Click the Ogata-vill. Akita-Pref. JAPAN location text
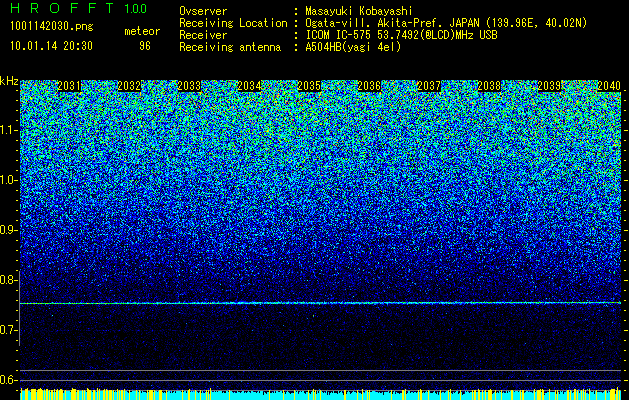The image size is (629, 400). click(446, 23)
